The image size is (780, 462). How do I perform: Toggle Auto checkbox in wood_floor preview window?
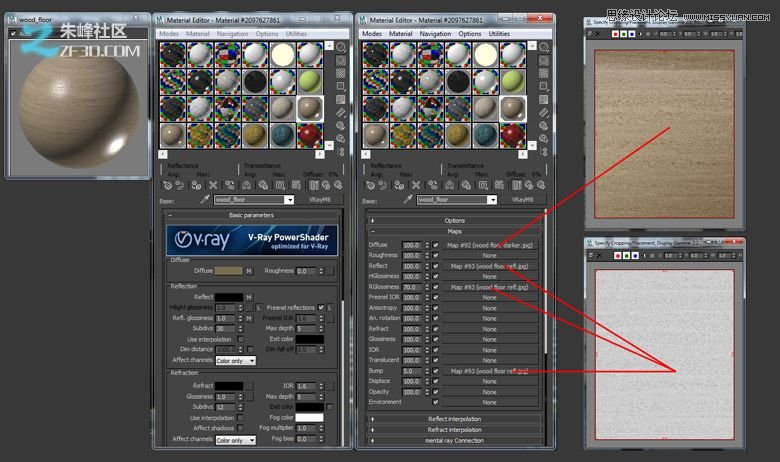pyautogui.click(x=13, y=34)
